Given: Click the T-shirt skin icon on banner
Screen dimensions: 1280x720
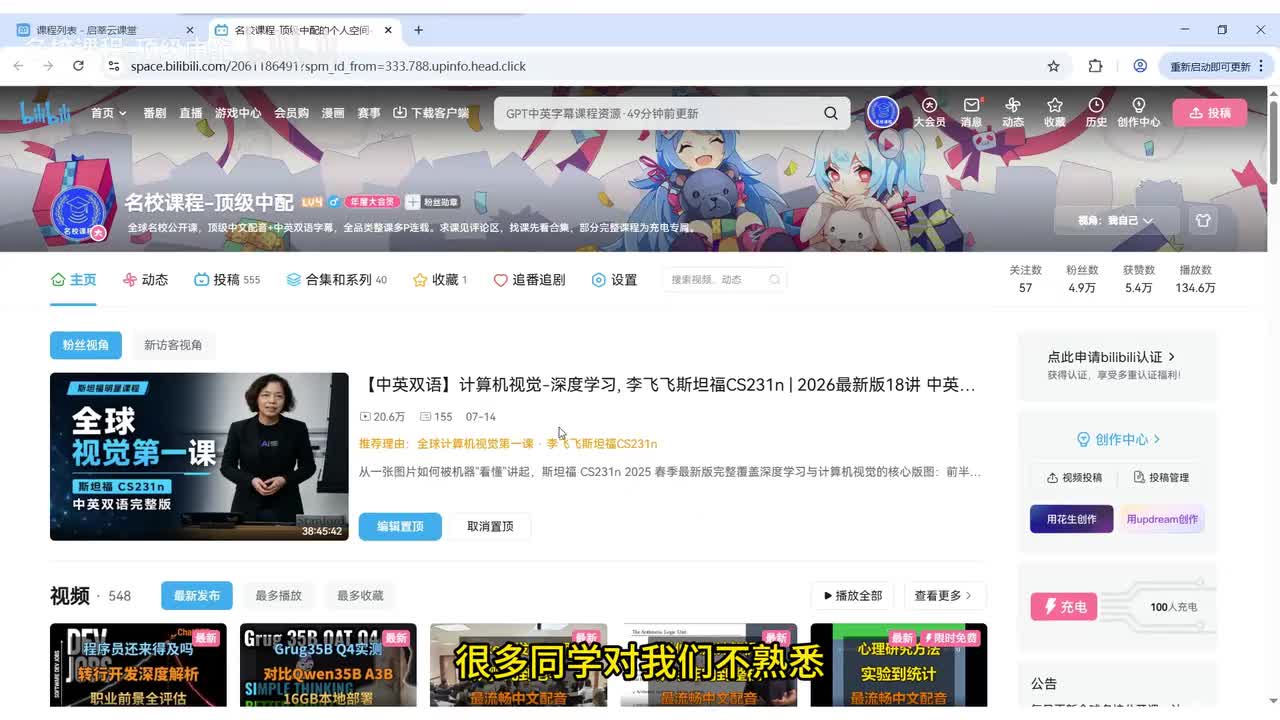Looking at the screenshot, I should [1203, 220].
